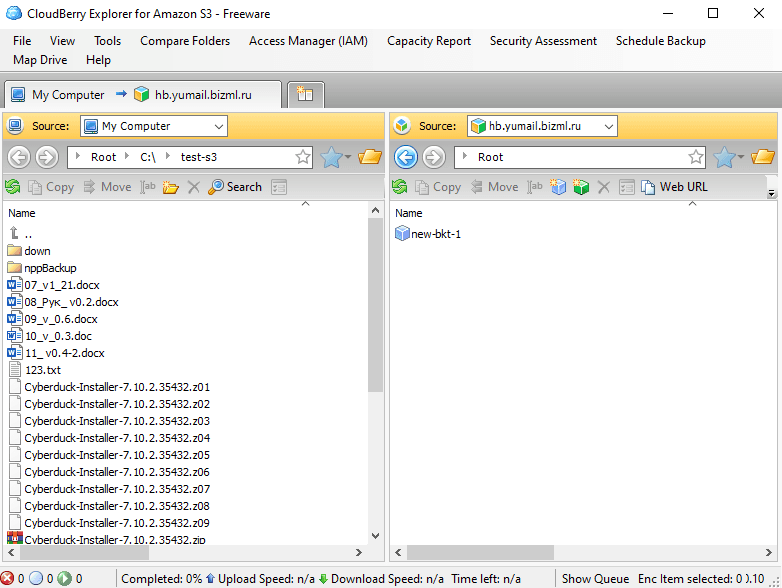Open Capacity Report menu
782x588 pixels.
click(429, 41)
